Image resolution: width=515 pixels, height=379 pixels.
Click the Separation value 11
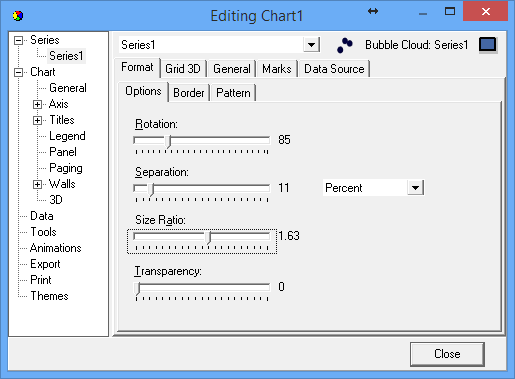[284, 188]
